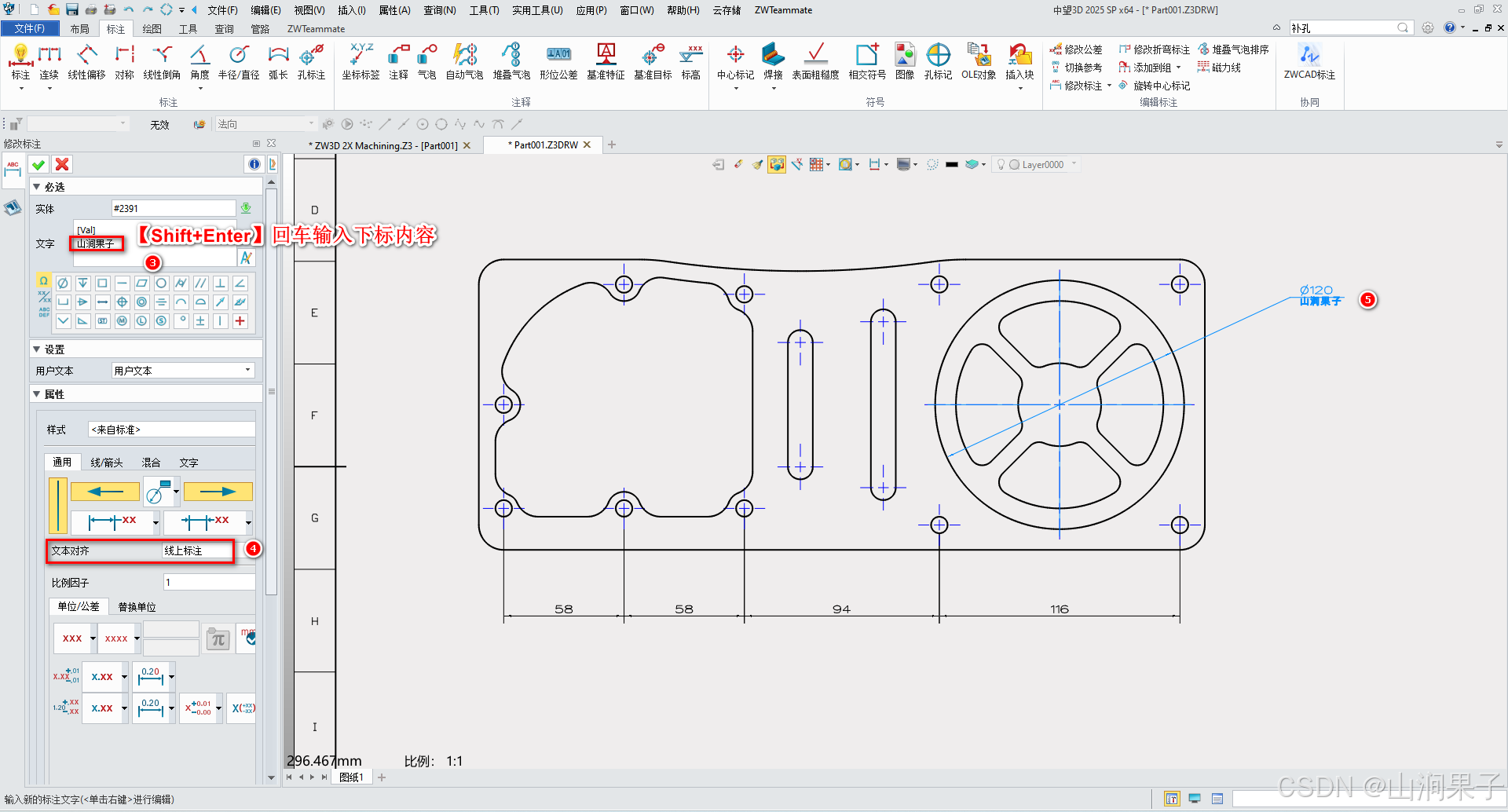Click the 角度 angle dimension tool
The height and width of the screenshot is (812, 1508).
[x=200, y=62]
